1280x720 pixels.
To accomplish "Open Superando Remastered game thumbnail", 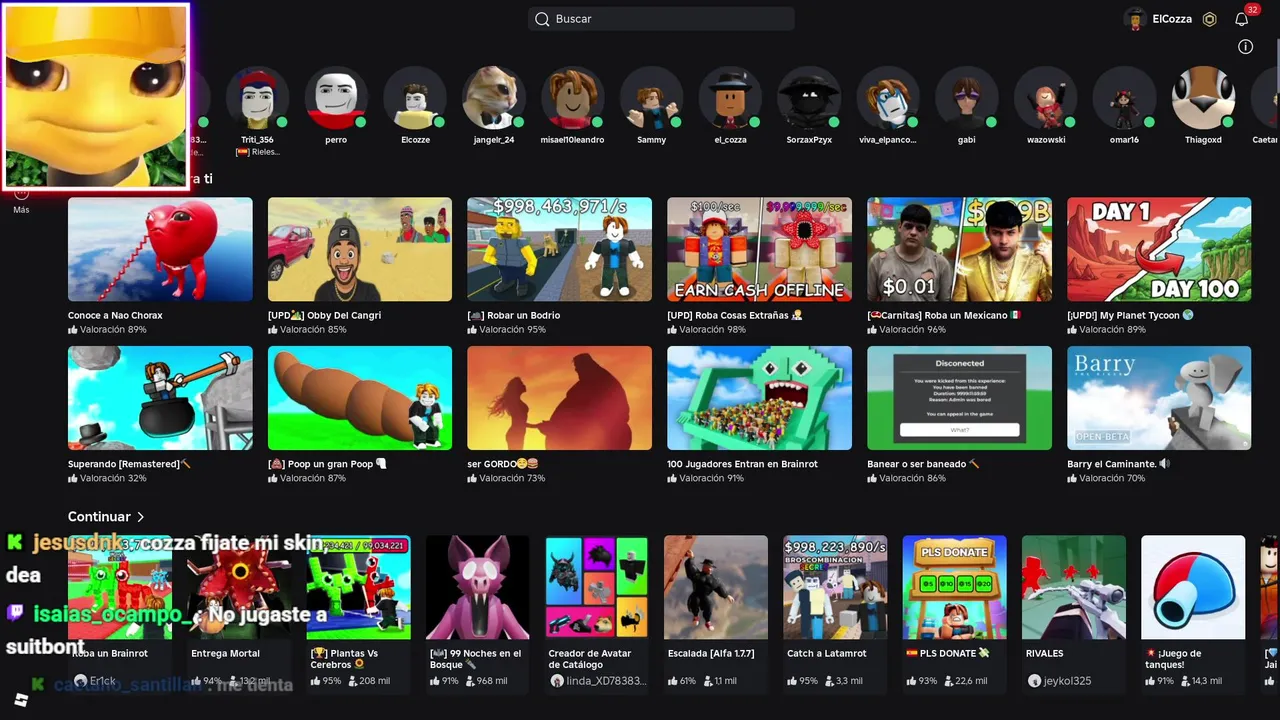I will click(160, 398).
